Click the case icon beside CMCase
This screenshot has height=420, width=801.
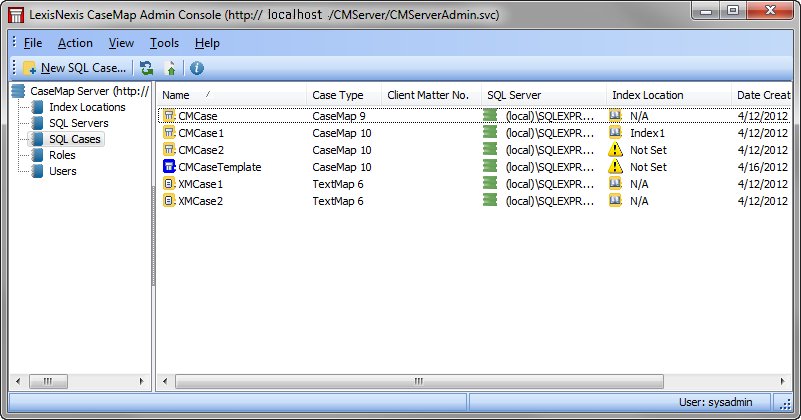coord(169,116)
